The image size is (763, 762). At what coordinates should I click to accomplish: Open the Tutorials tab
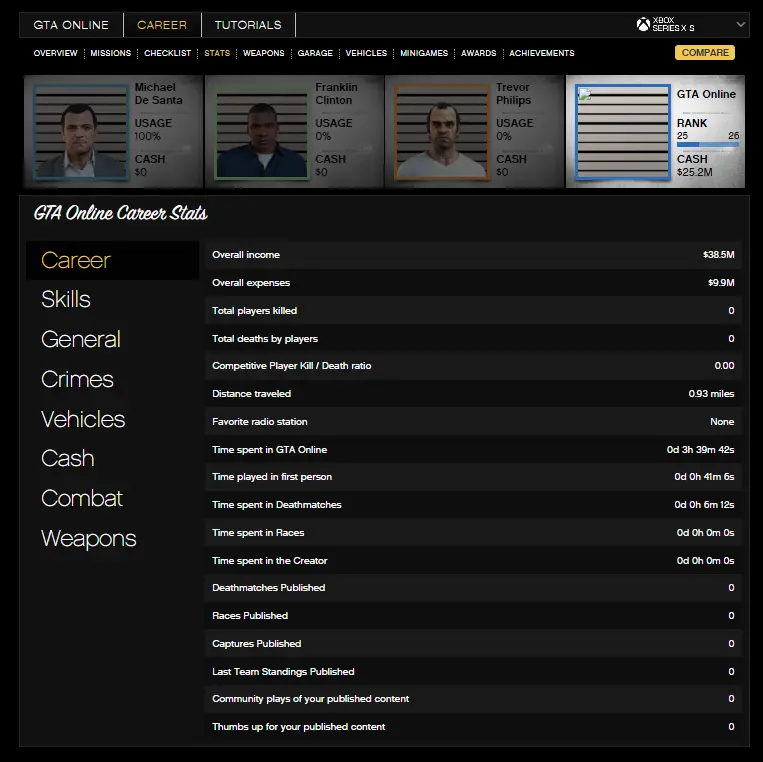pyautogui.click(x=248, y=25)
